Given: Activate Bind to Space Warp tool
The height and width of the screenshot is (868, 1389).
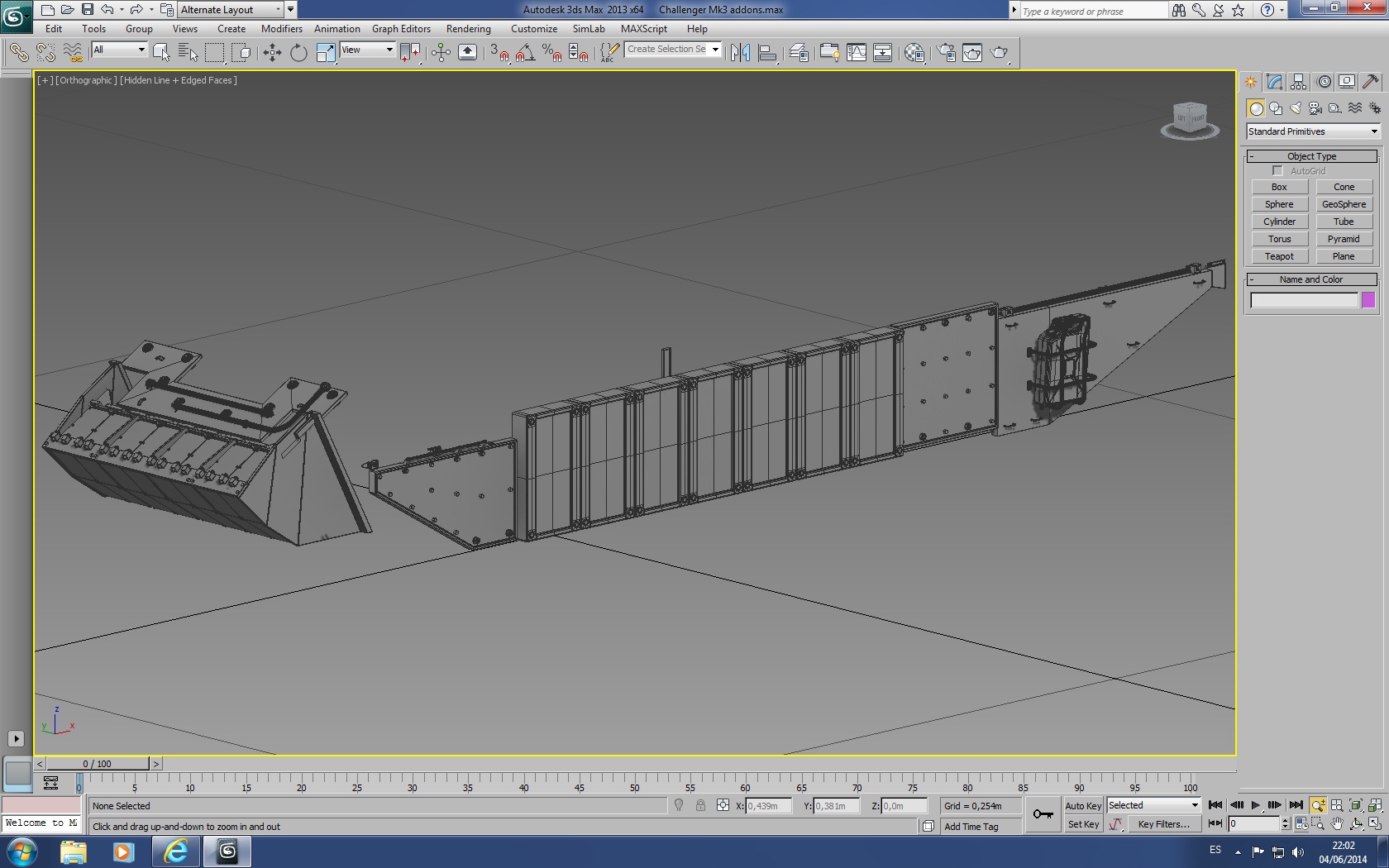Looking at the screenshot, I should [73, 53].
